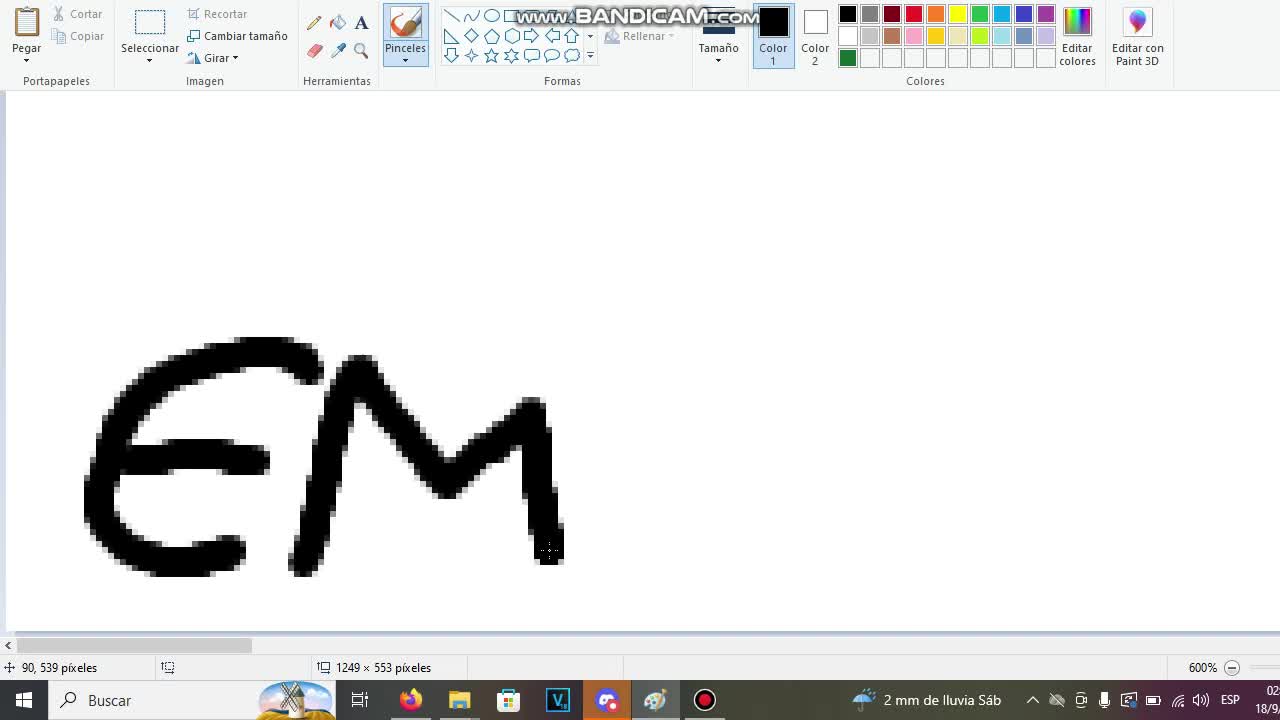Choose the cloud callout shape

coord(571,56)
